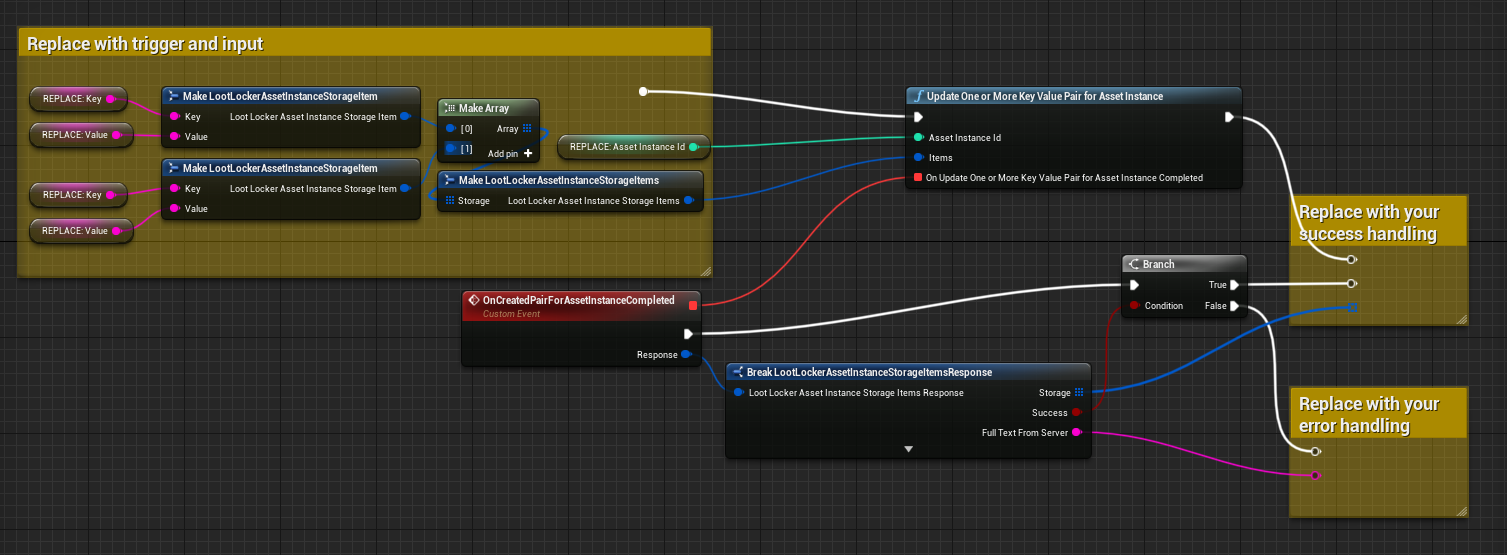Click the Add pin plus icon on Make Array
The image size is (1507, 555).
pos(527,154)
